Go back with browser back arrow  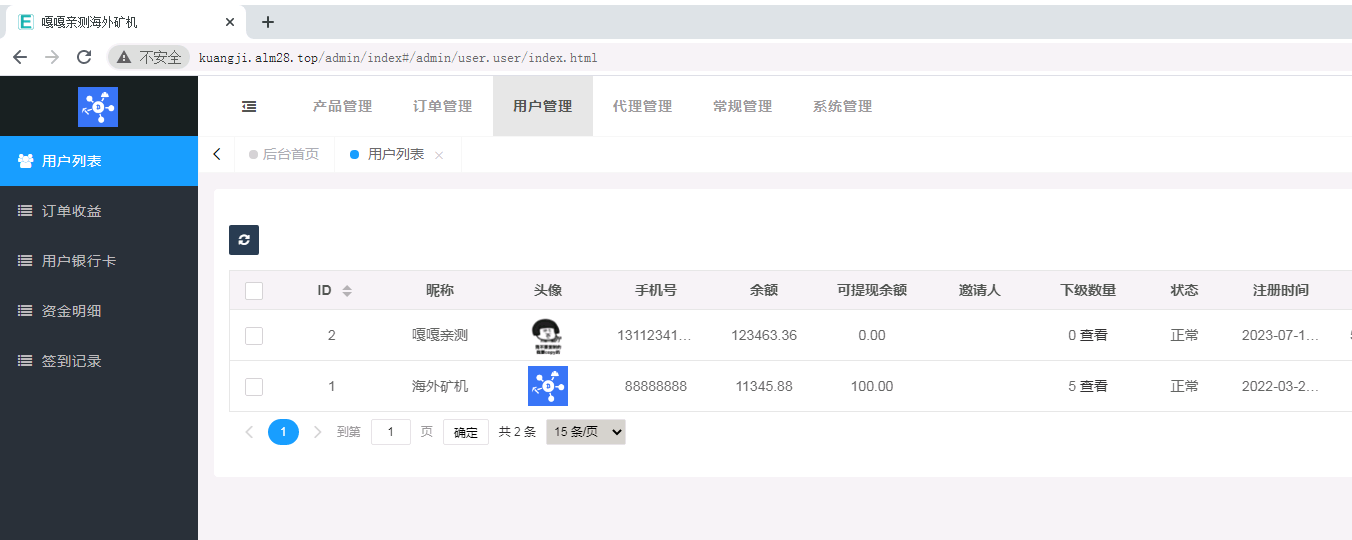(x=20, y=57)
